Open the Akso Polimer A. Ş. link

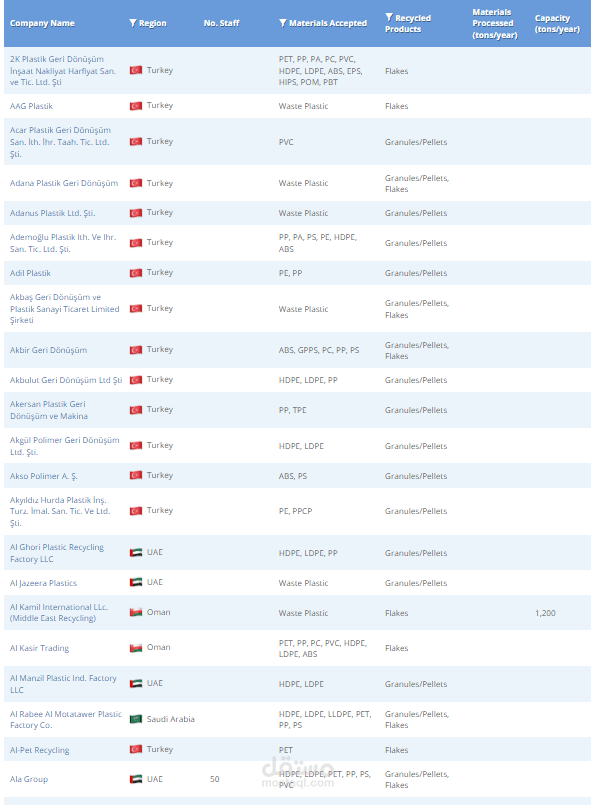(44, 476)
